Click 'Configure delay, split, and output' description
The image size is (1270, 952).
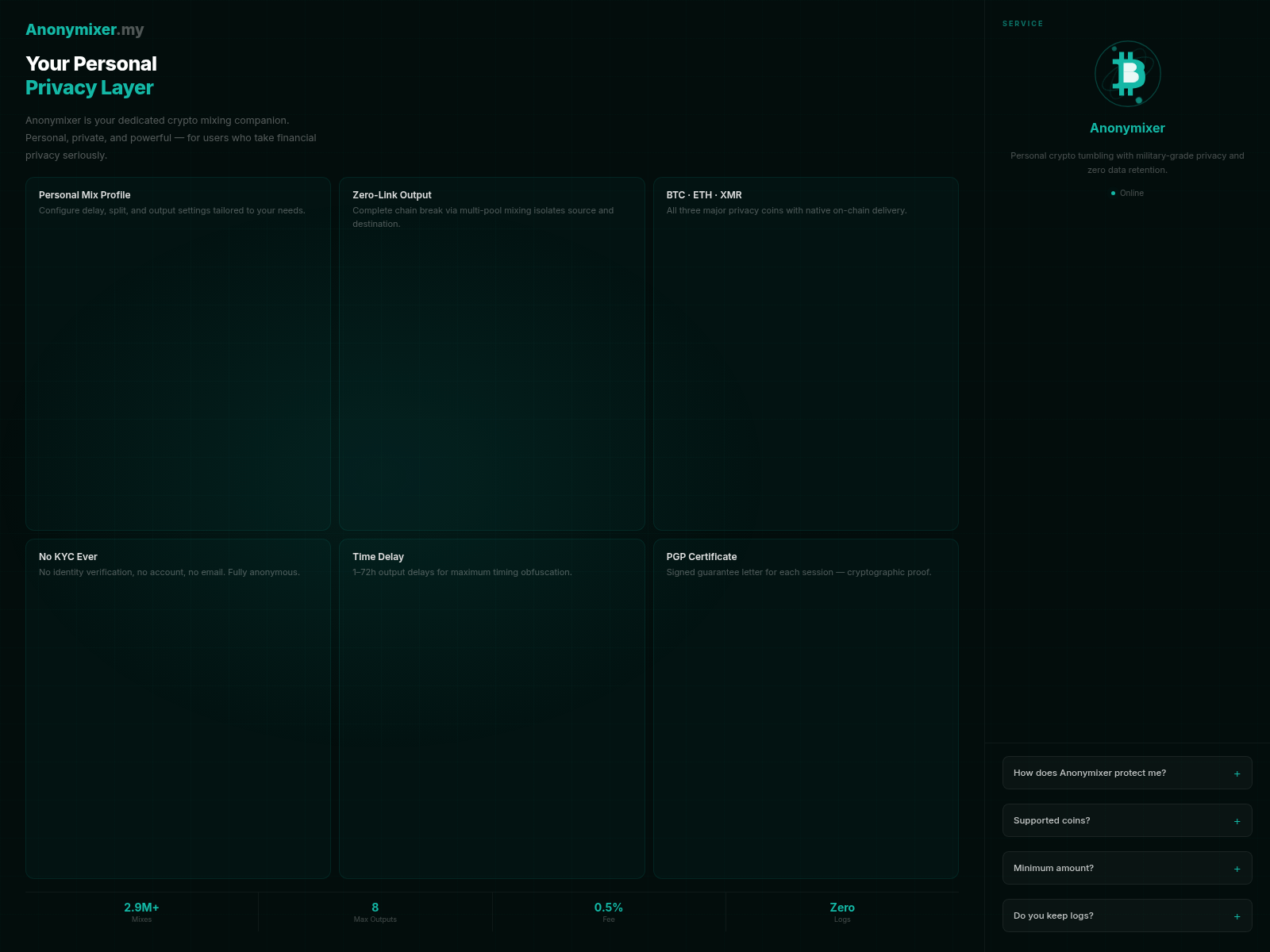point(172,210)
